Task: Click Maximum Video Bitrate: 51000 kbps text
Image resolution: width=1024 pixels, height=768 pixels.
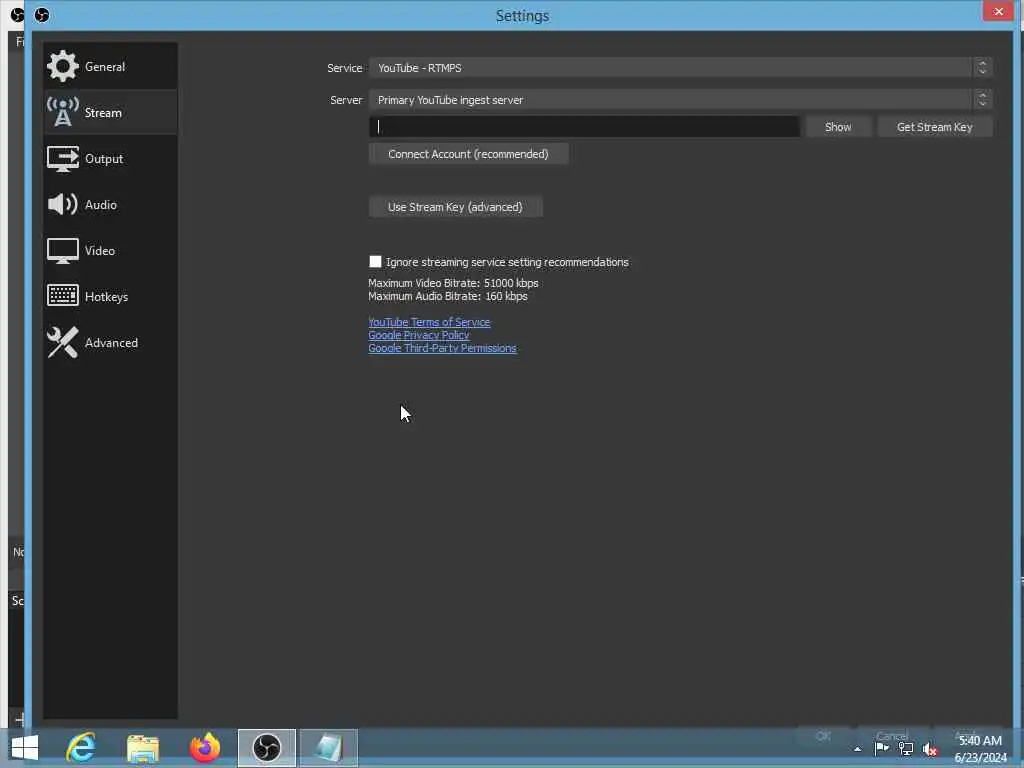Action: click(x=453, y=283)
